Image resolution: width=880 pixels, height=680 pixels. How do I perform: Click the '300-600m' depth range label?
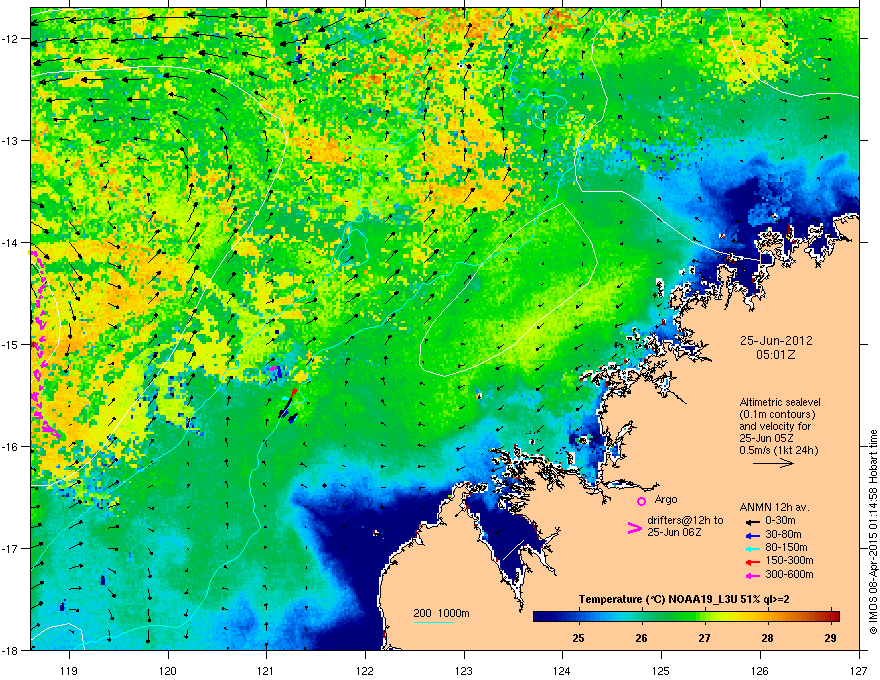pos(789,575)
